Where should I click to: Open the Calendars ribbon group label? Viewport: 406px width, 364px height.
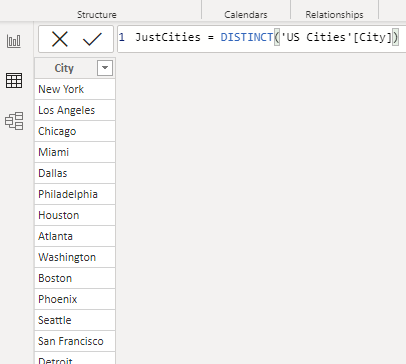246,15
